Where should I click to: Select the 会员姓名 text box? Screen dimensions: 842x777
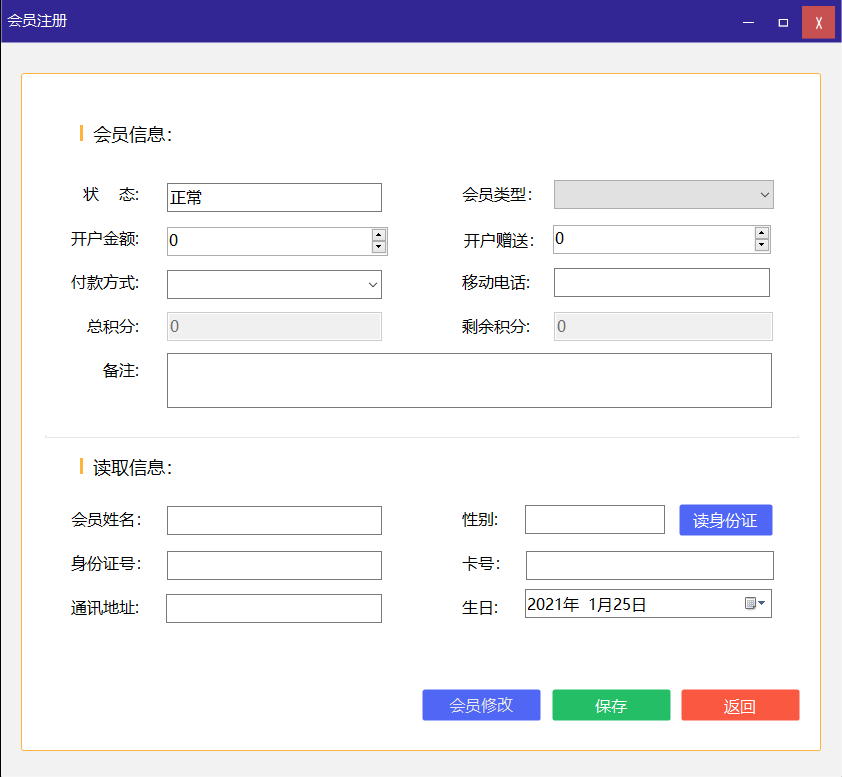[274, 520]
